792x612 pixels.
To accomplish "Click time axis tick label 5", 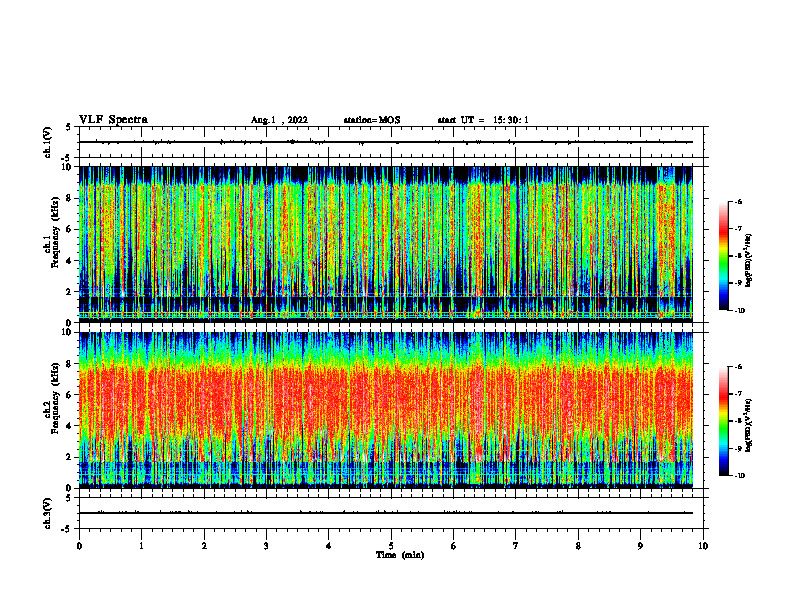I will point(391,546).
